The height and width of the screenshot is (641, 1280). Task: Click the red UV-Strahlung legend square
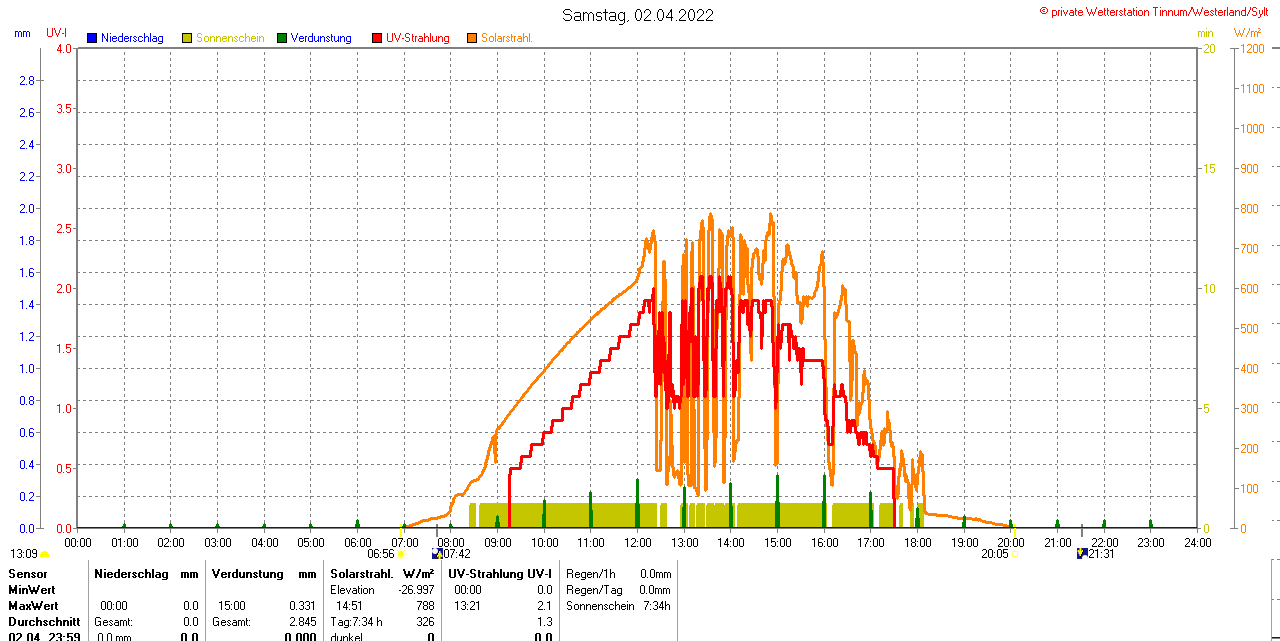[x=377, y=38]
